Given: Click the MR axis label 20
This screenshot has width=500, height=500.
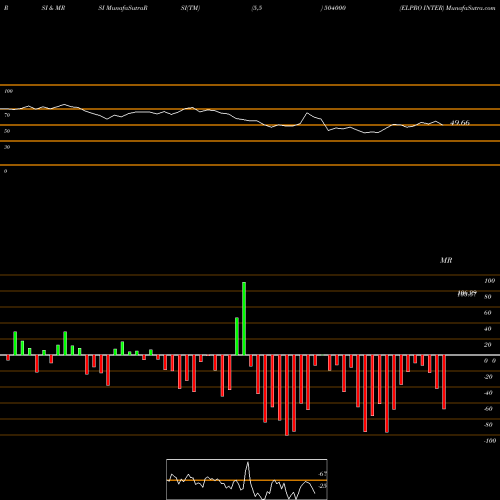Looking at the screenshot, I should tap(487, 345).
